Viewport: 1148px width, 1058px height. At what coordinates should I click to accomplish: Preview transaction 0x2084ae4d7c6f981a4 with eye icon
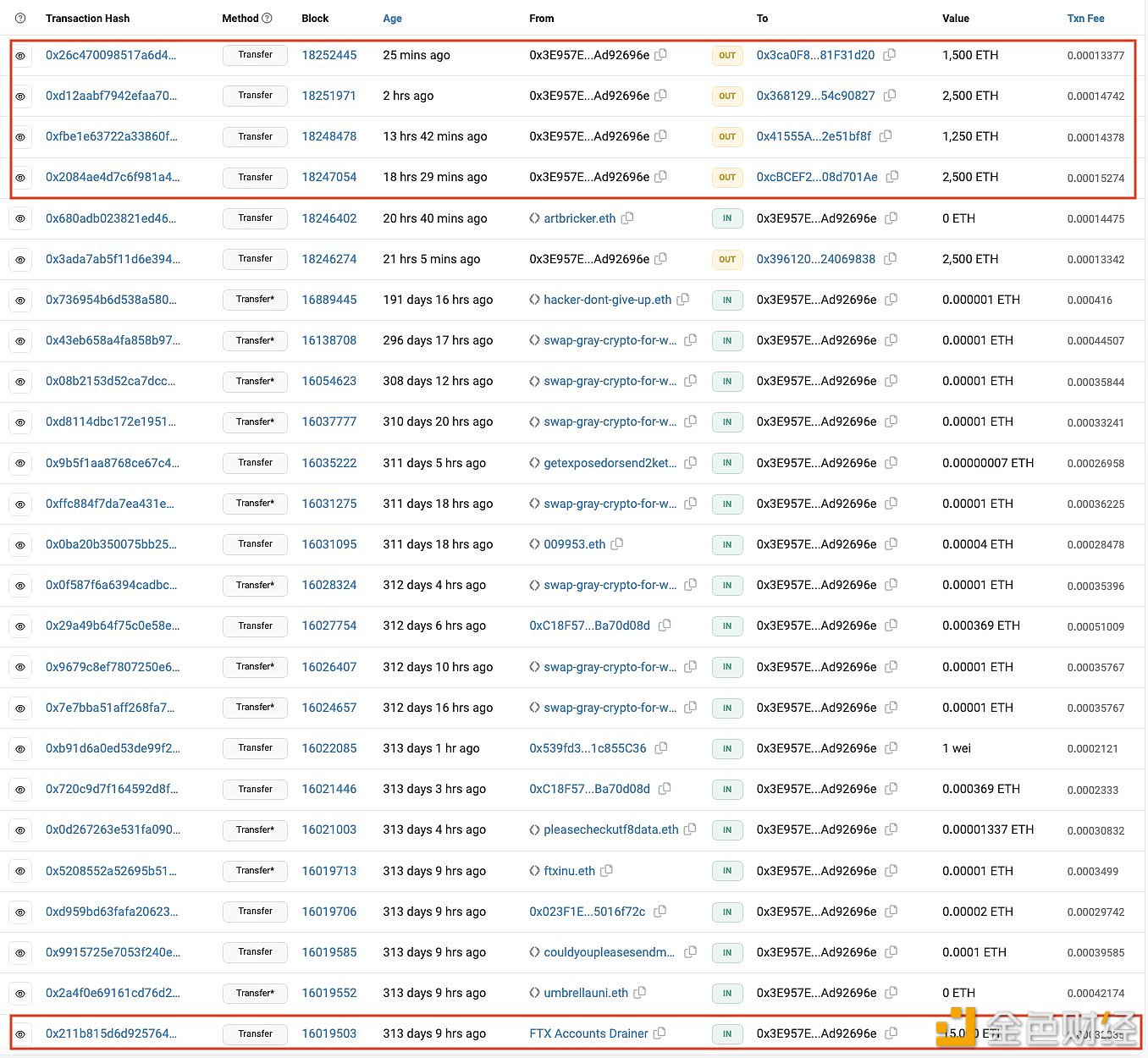coord(20,178)
